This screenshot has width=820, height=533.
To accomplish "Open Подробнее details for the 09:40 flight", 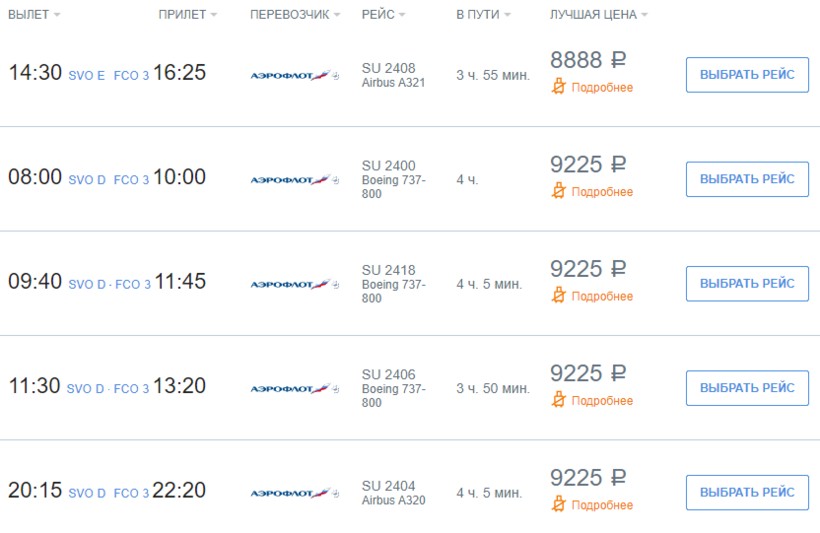I will [602, 296].
